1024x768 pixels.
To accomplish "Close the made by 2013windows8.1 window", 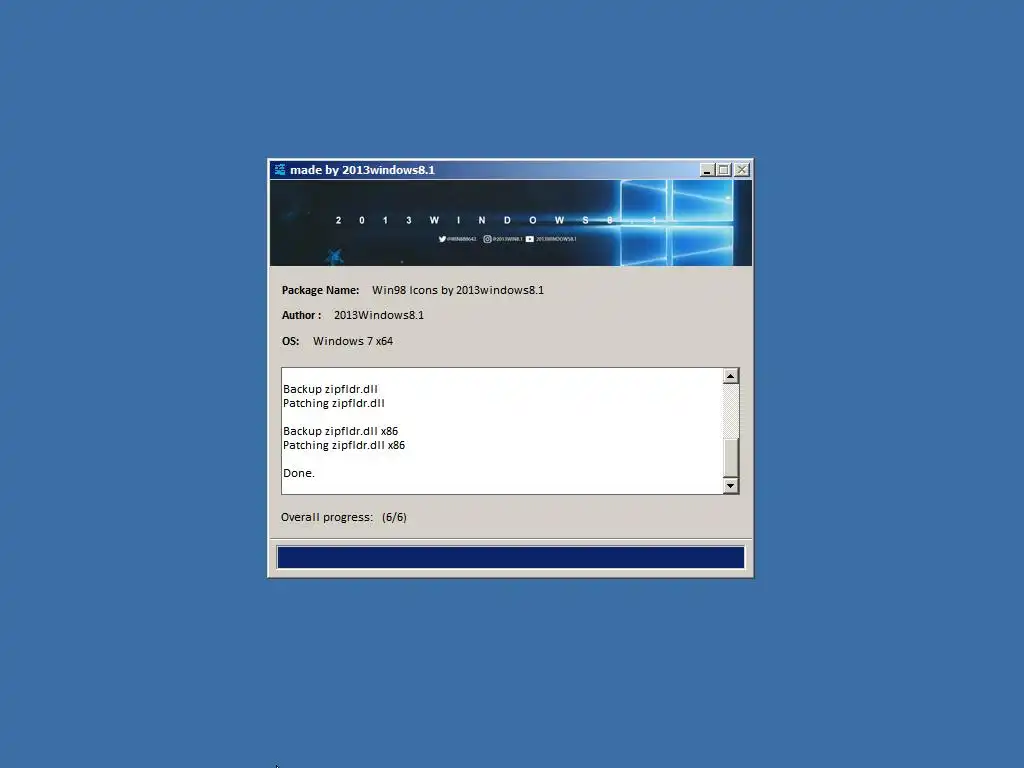I will pos(742,170).
